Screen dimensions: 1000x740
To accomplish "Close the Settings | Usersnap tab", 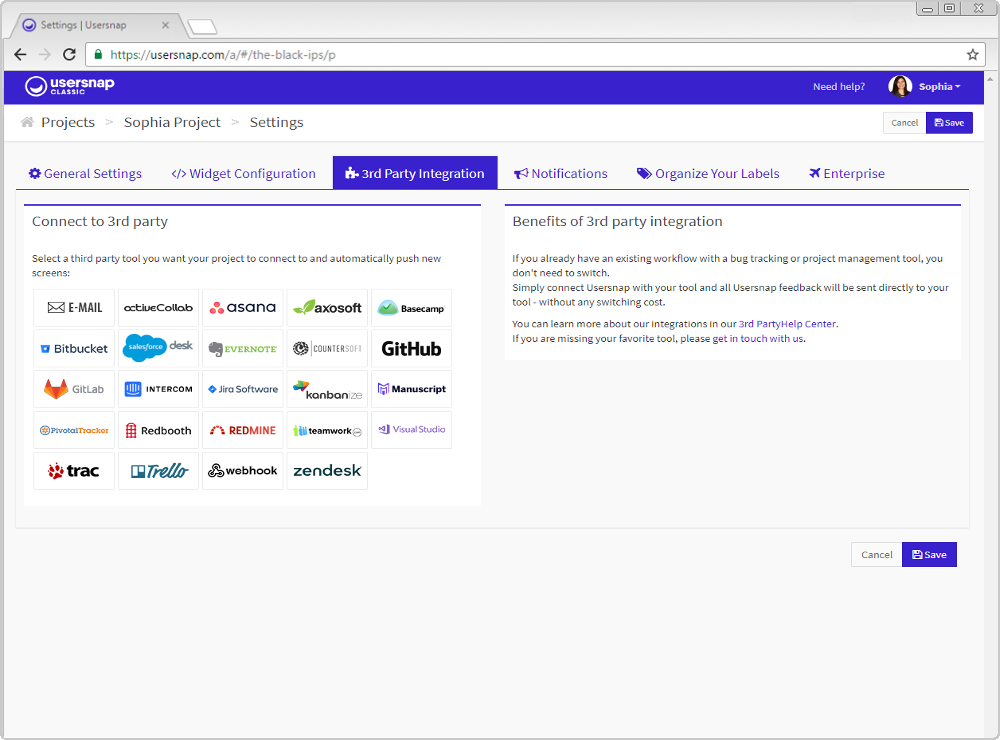I will 165,25.
